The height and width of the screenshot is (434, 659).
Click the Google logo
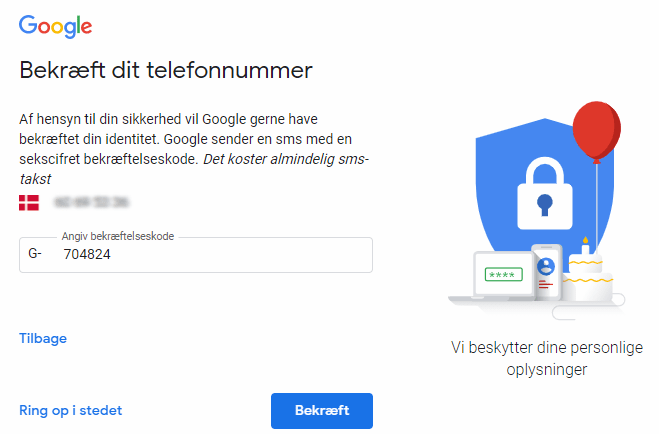[x=56, y=26]
